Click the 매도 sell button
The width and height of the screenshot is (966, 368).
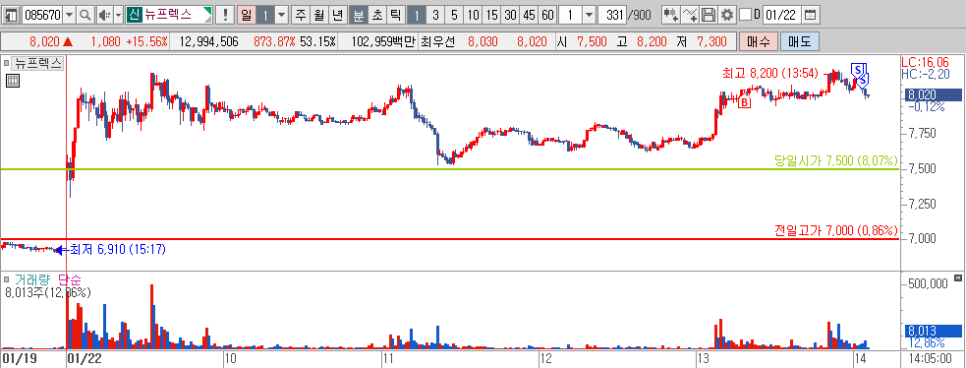click(799, 42)
